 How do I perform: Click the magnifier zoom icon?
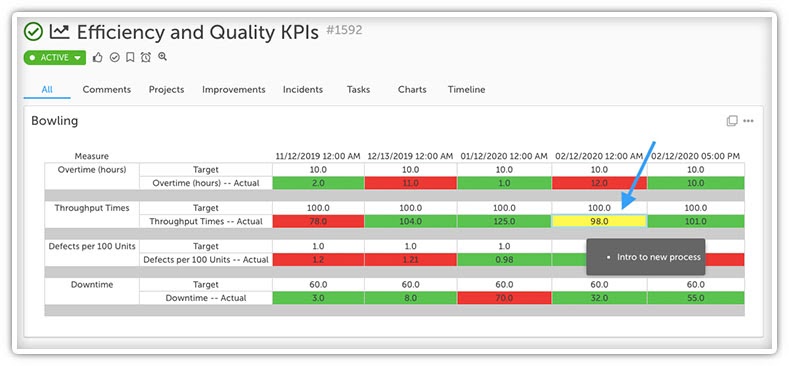point(163,57)
